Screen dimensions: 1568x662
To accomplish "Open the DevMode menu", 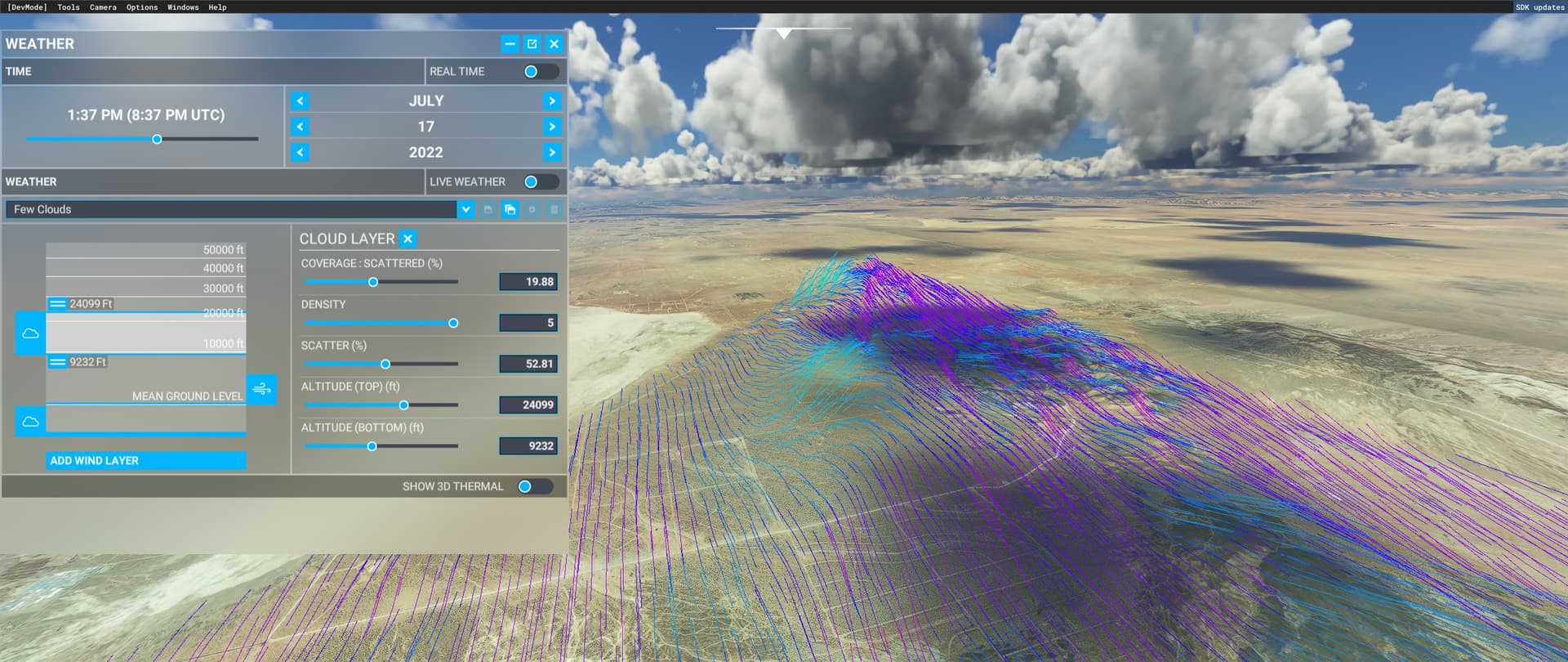I will 27,7.
